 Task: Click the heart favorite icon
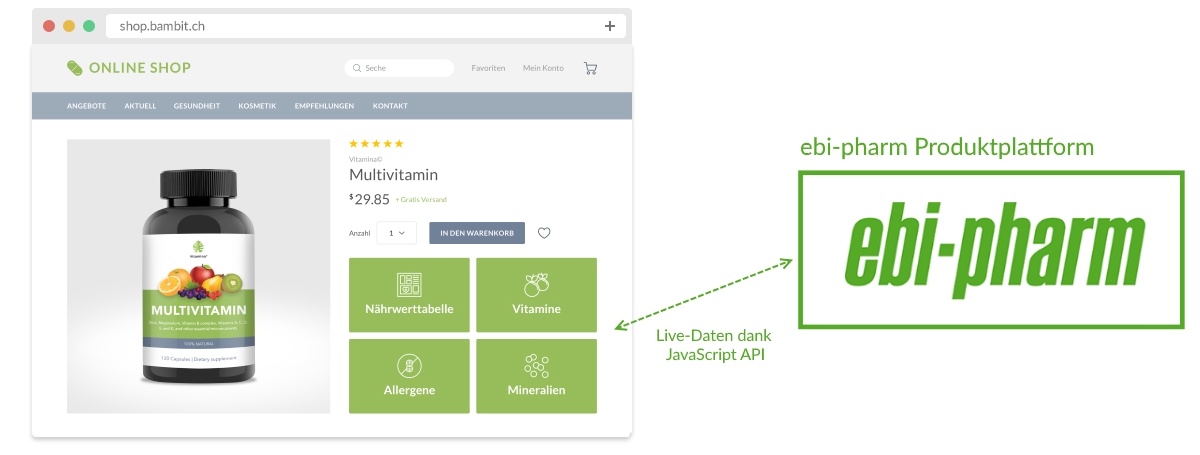pyautogui.click(x=544, y=233)
